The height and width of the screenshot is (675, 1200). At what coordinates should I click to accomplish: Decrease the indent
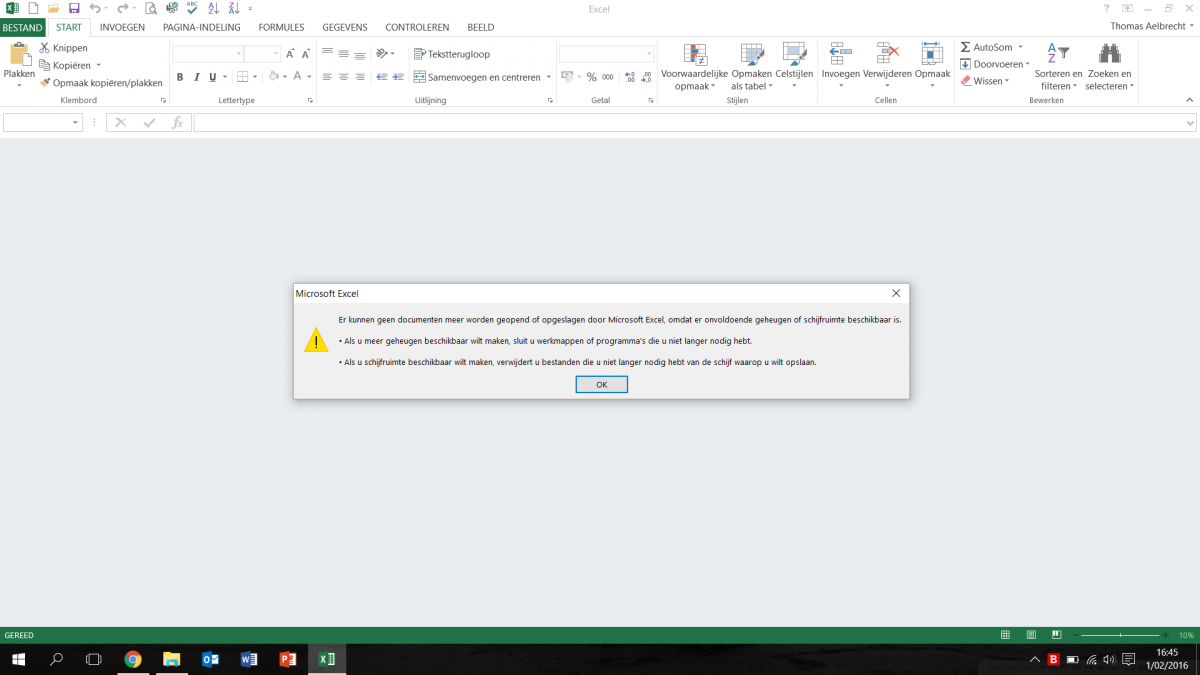(x=381, y=77)
